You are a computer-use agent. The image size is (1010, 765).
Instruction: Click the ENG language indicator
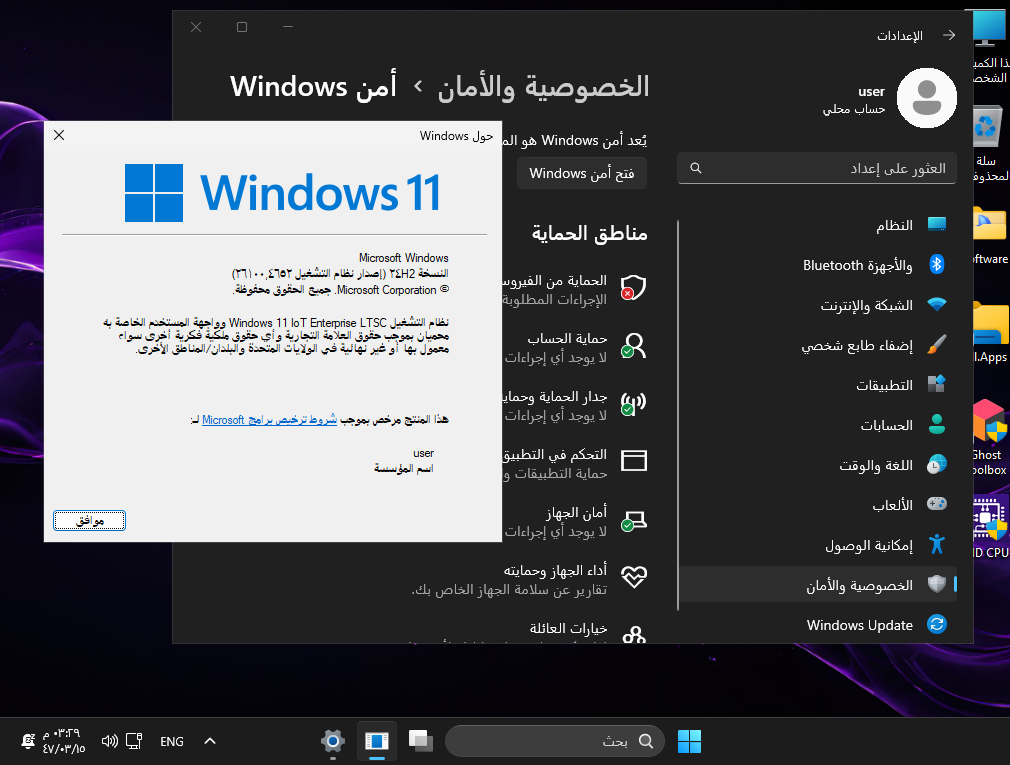point(172,742)
